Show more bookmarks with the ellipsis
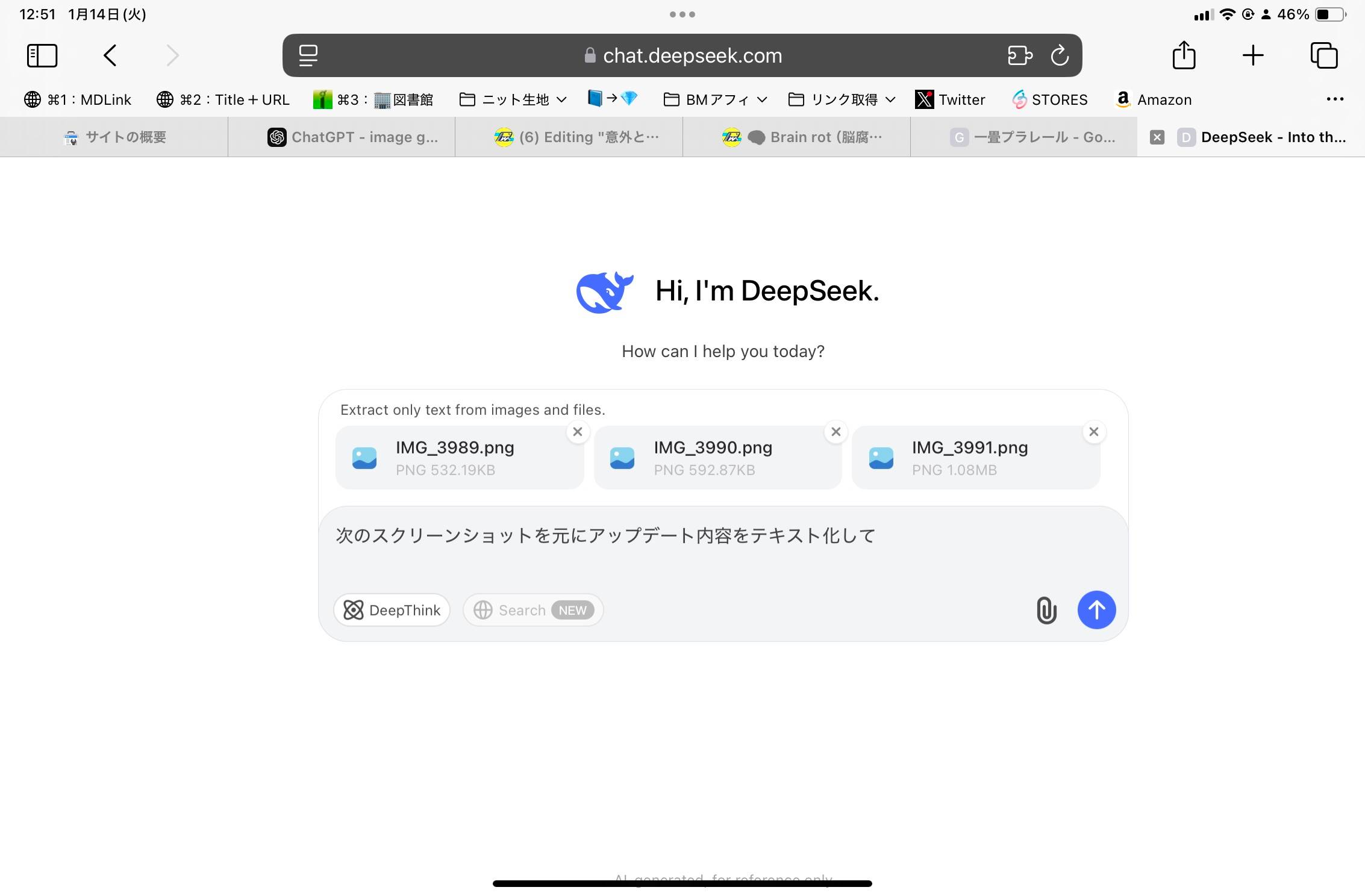Screen dimensions: 1365x896 click(x=1335, y=99)
